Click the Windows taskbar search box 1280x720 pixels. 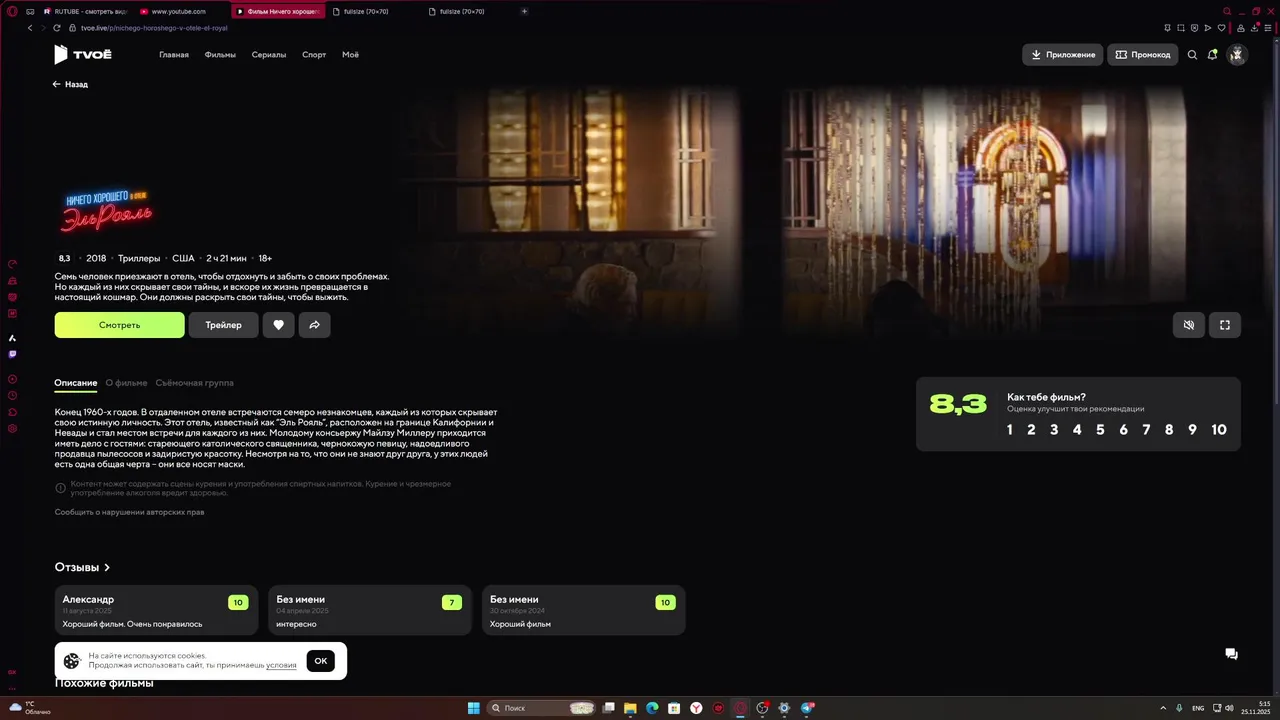542,708
